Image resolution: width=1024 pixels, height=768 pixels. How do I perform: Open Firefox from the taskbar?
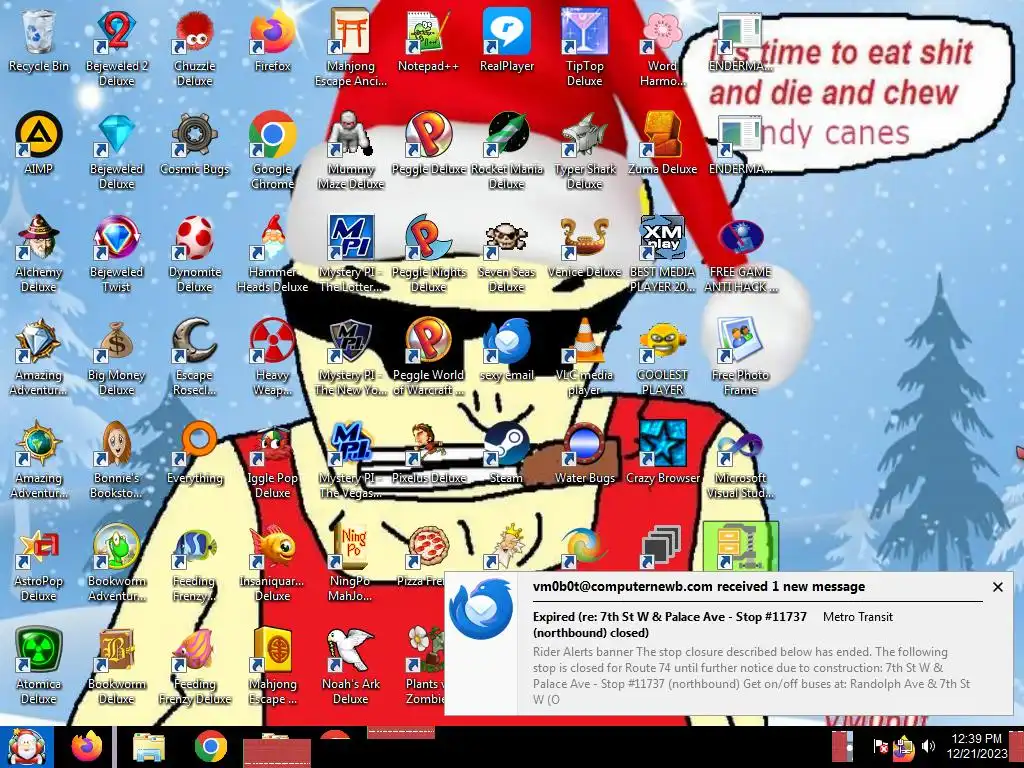tap(87, 747)
